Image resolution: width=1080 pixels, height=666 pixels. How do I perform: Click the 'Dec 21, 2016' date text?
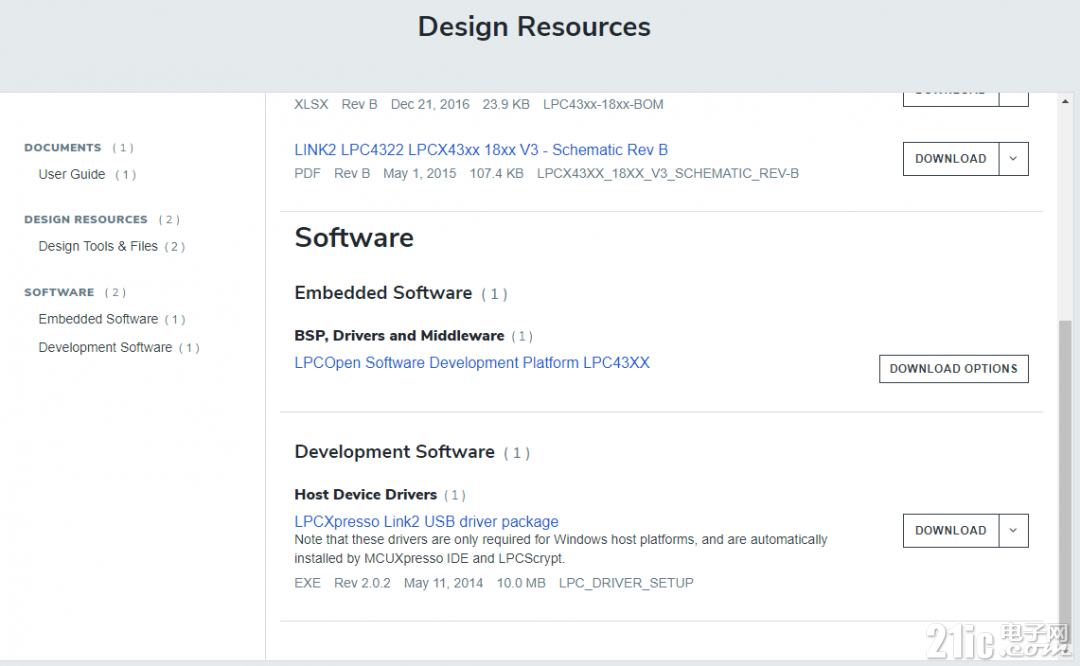(430, 104)
